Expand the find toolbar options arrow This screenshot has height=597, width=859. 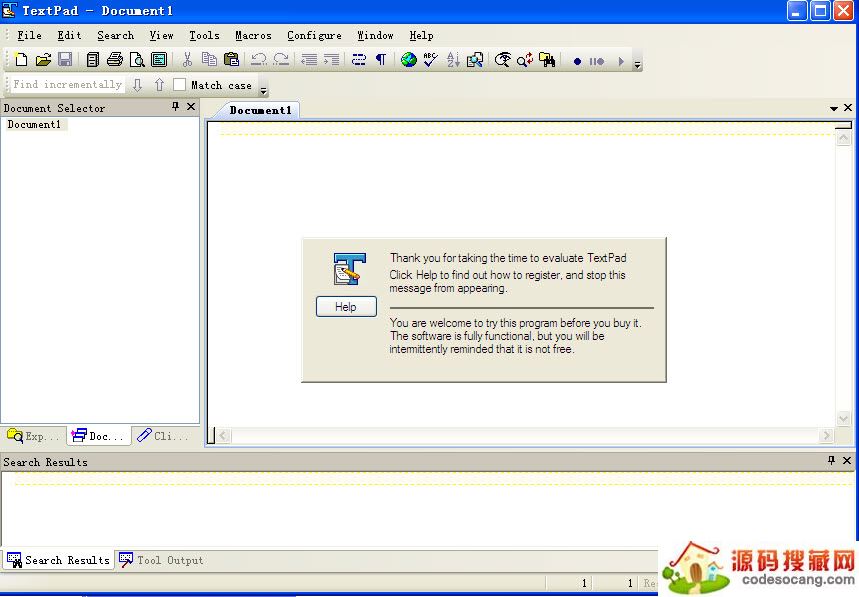tap(263, 90)
